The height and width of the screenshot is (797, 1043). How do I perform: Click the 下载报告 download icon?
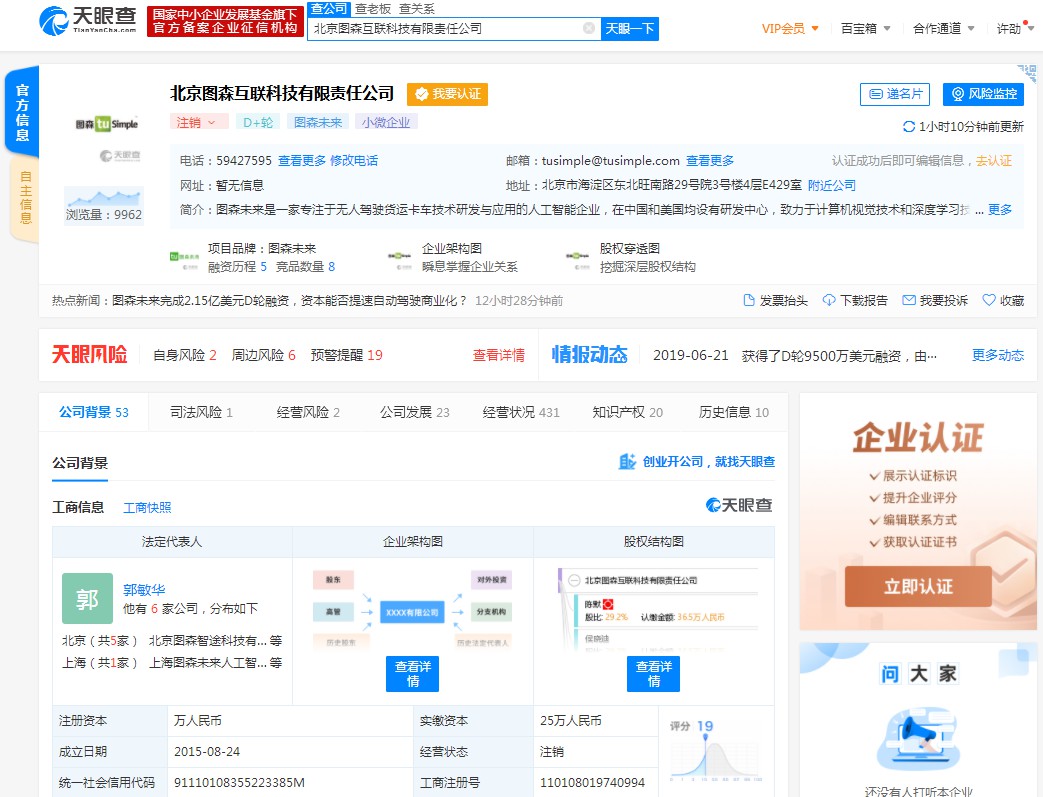pyautogui.click(x=829, y=300)
